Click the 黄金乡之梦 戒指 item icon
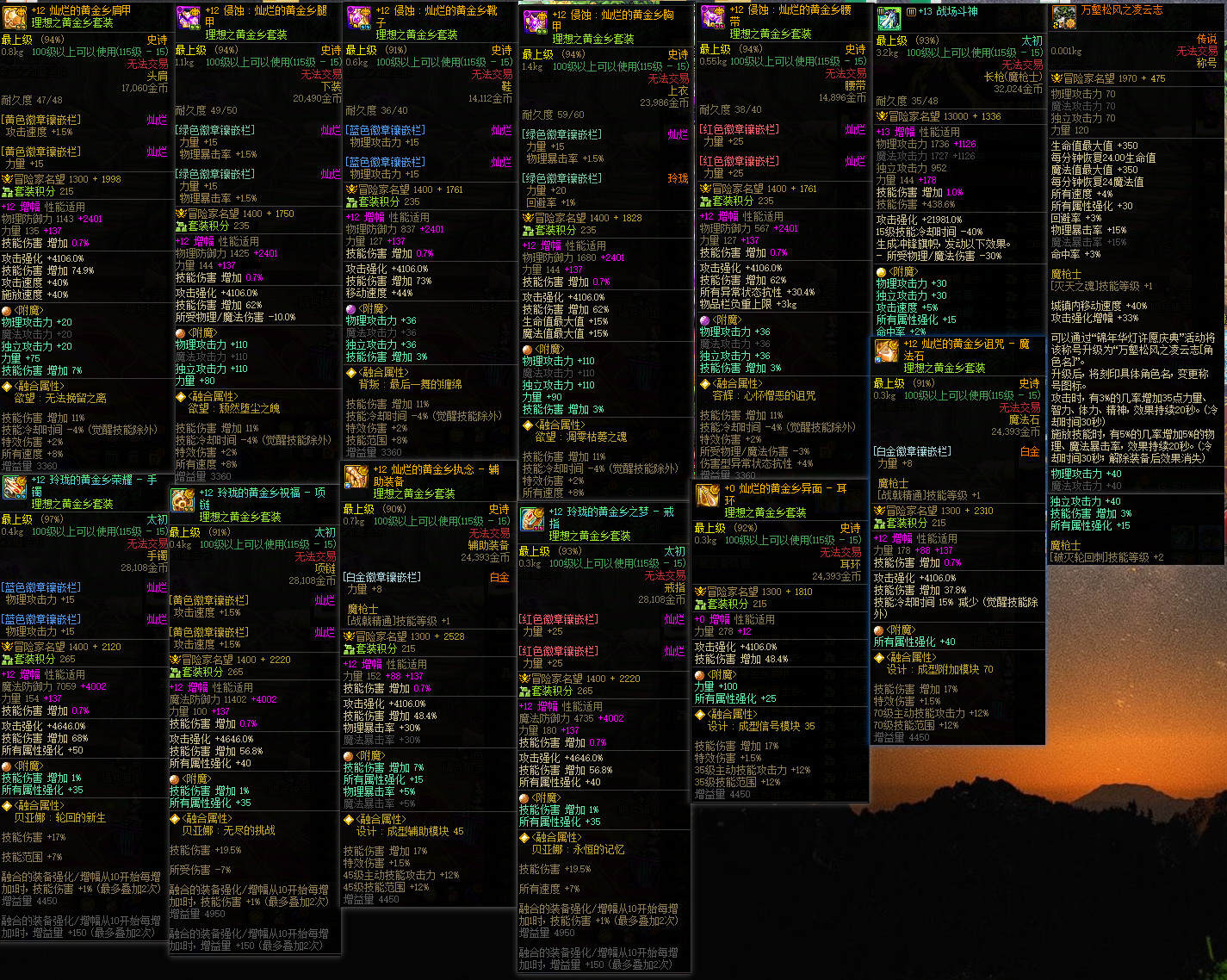1227x980 pixels. 532,518
